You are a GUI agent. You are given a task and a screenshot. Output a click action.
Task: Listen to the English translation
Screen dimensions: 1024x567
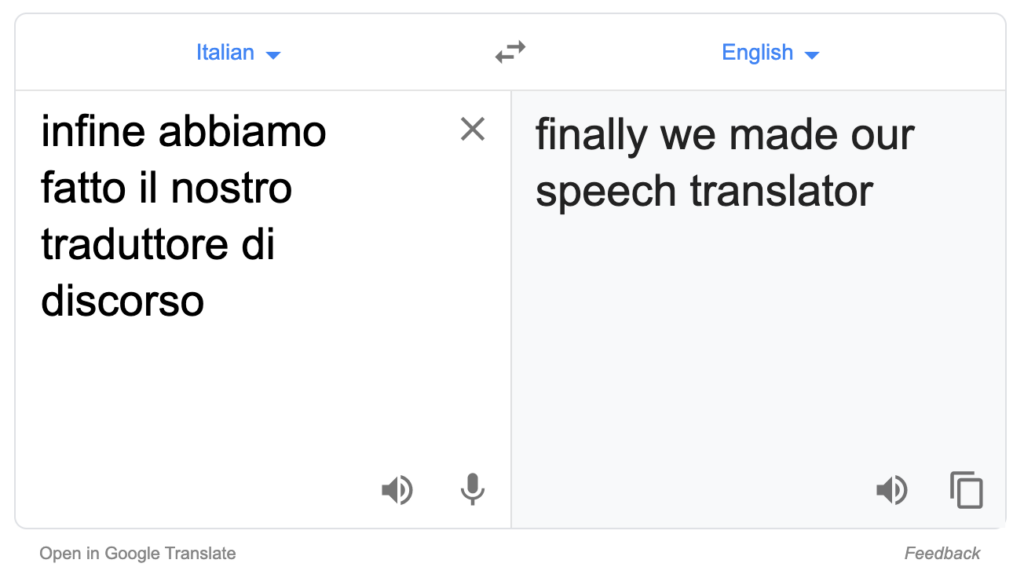[891, 490]
